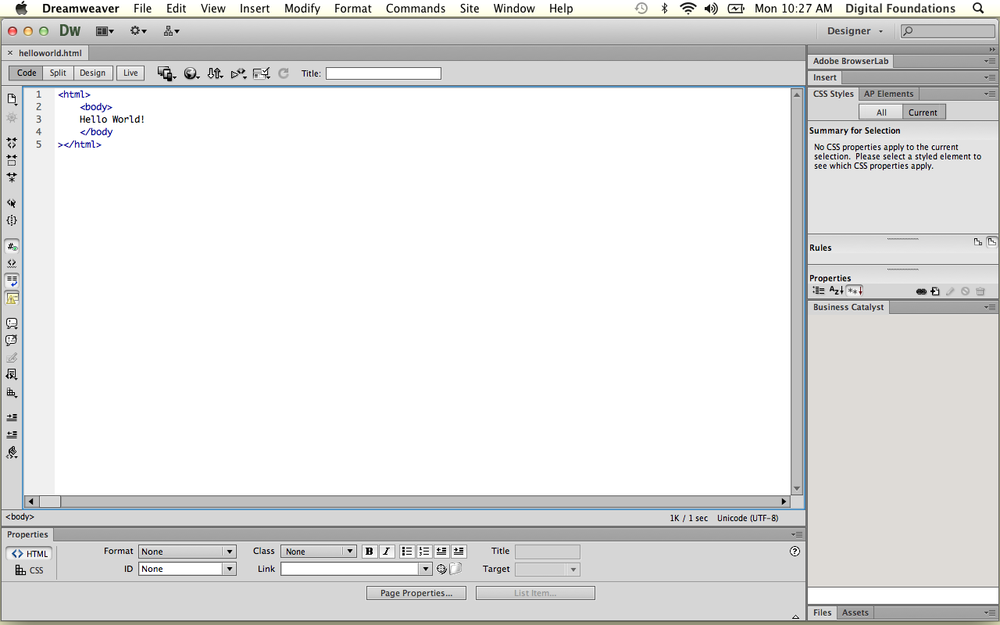Click the Preview/Debug in Browser globe icon
The height and width of the screenshot is (625, 1000).
[192, 72]
